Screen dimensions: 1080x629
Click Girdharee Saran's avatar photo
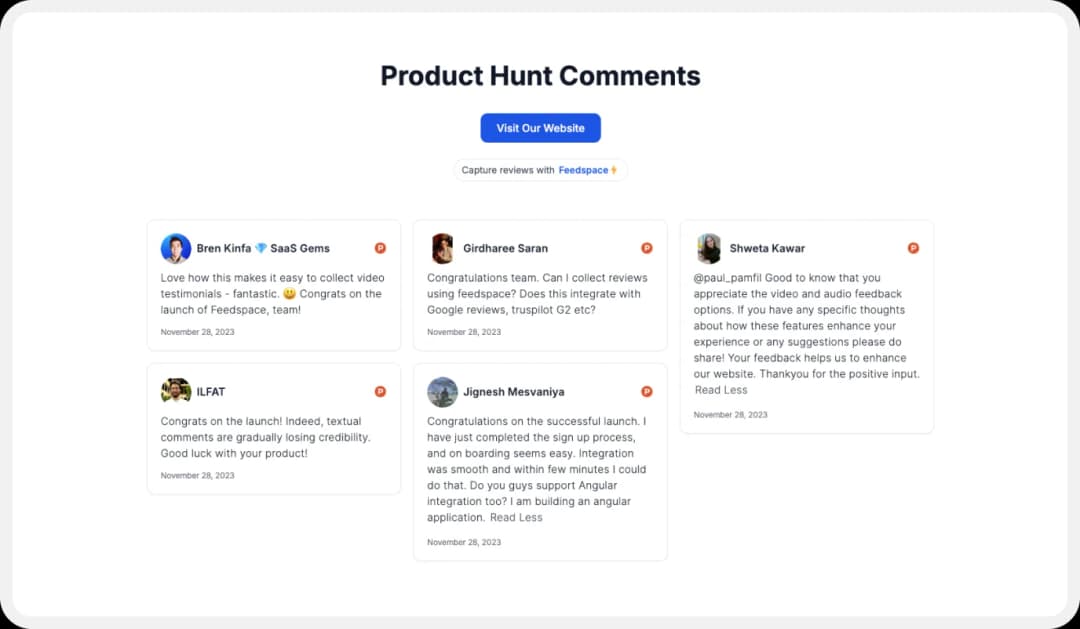click(442, 247)
